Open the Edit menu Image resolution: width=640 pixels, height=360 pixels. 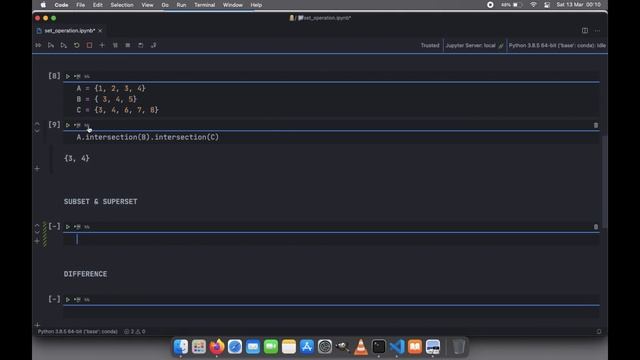point(97,5)
